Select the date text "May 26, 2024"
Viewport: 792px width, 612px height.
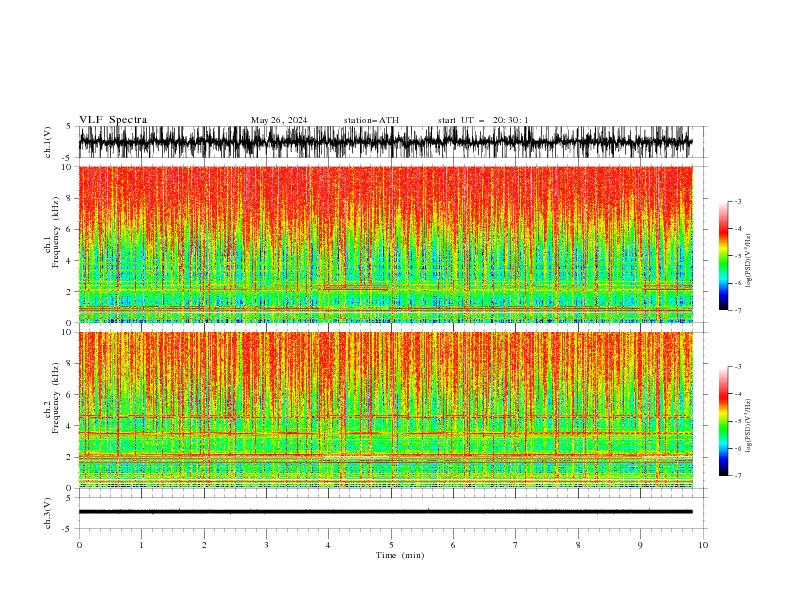click(x=279, y=120)
